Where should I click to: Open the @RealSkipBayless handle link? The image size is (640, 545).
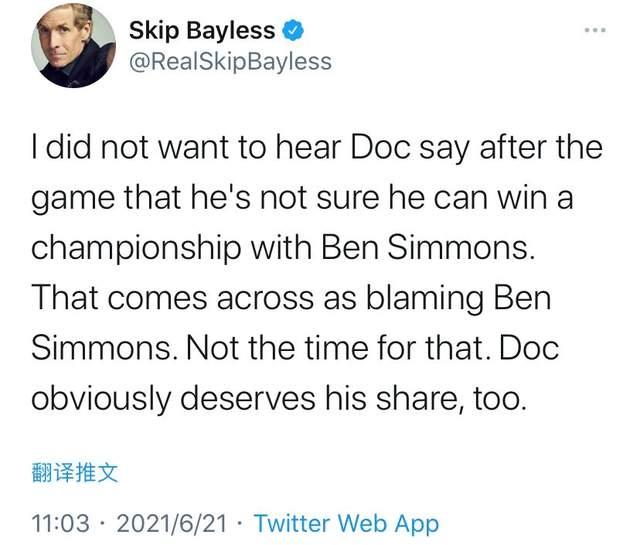[229, 61]
